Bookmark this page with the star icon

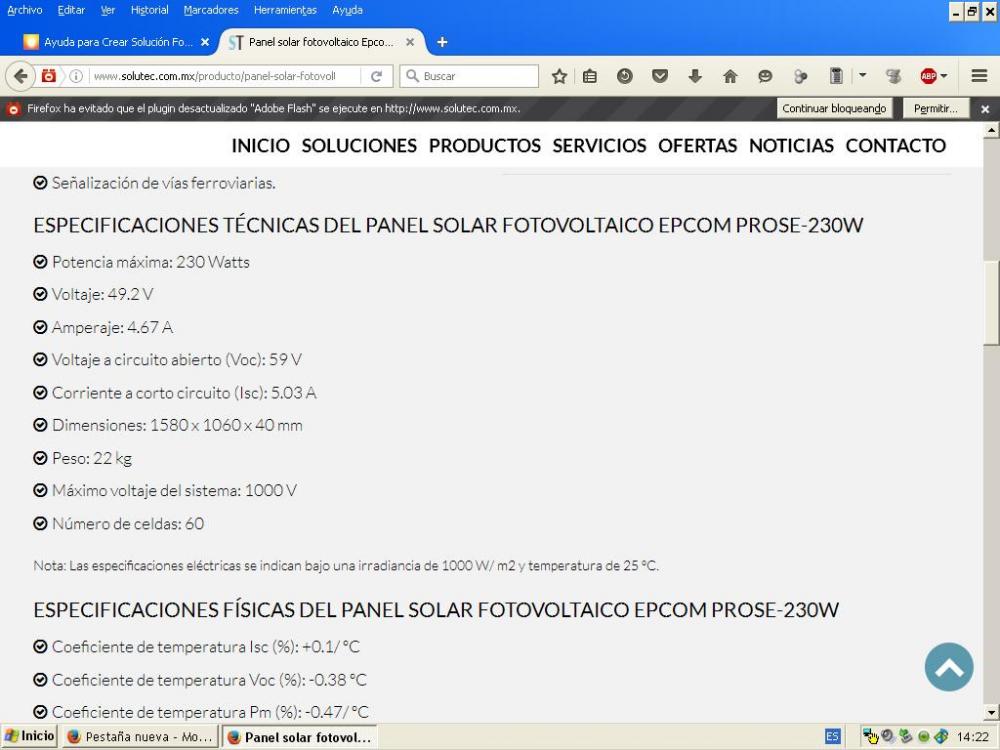[559, 76]
